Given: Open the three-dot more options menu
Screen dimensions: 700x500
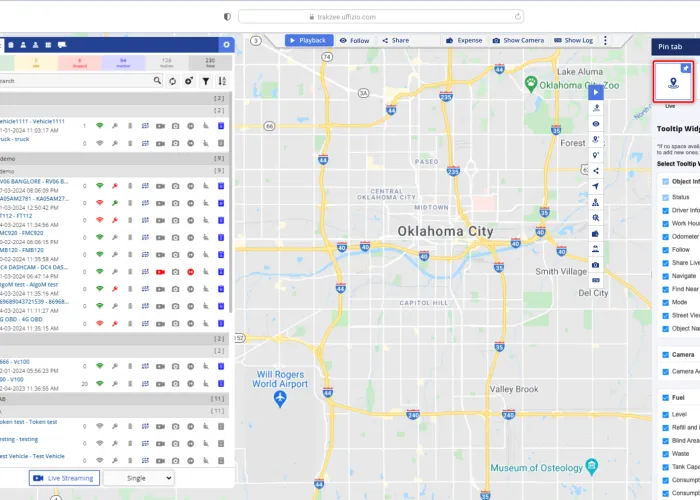Looking at the screenshot, I should 605,41.
